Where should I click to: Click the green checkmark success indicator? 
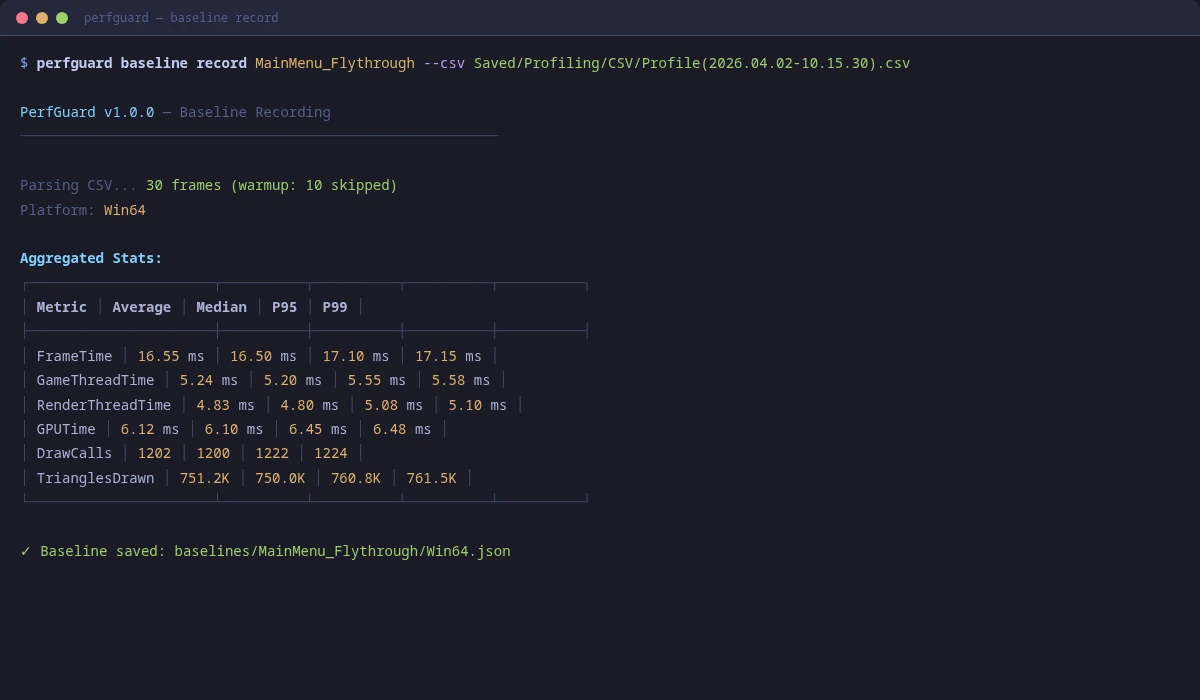26,551
